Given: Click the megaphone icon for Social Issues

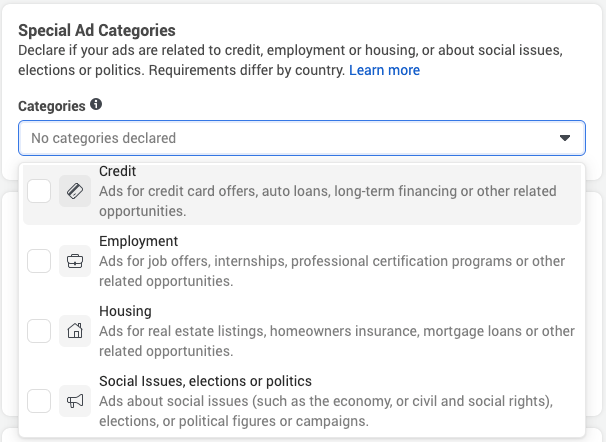Looking at the screenshot, I should pos(75,401).
